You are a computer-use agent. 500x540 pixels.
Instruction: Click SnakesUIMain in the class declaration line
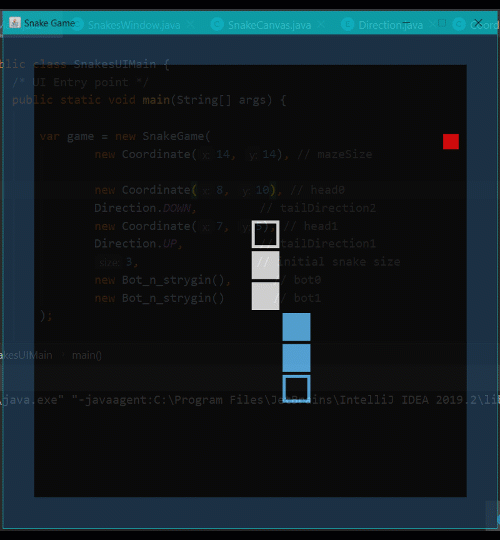(115, 64)
